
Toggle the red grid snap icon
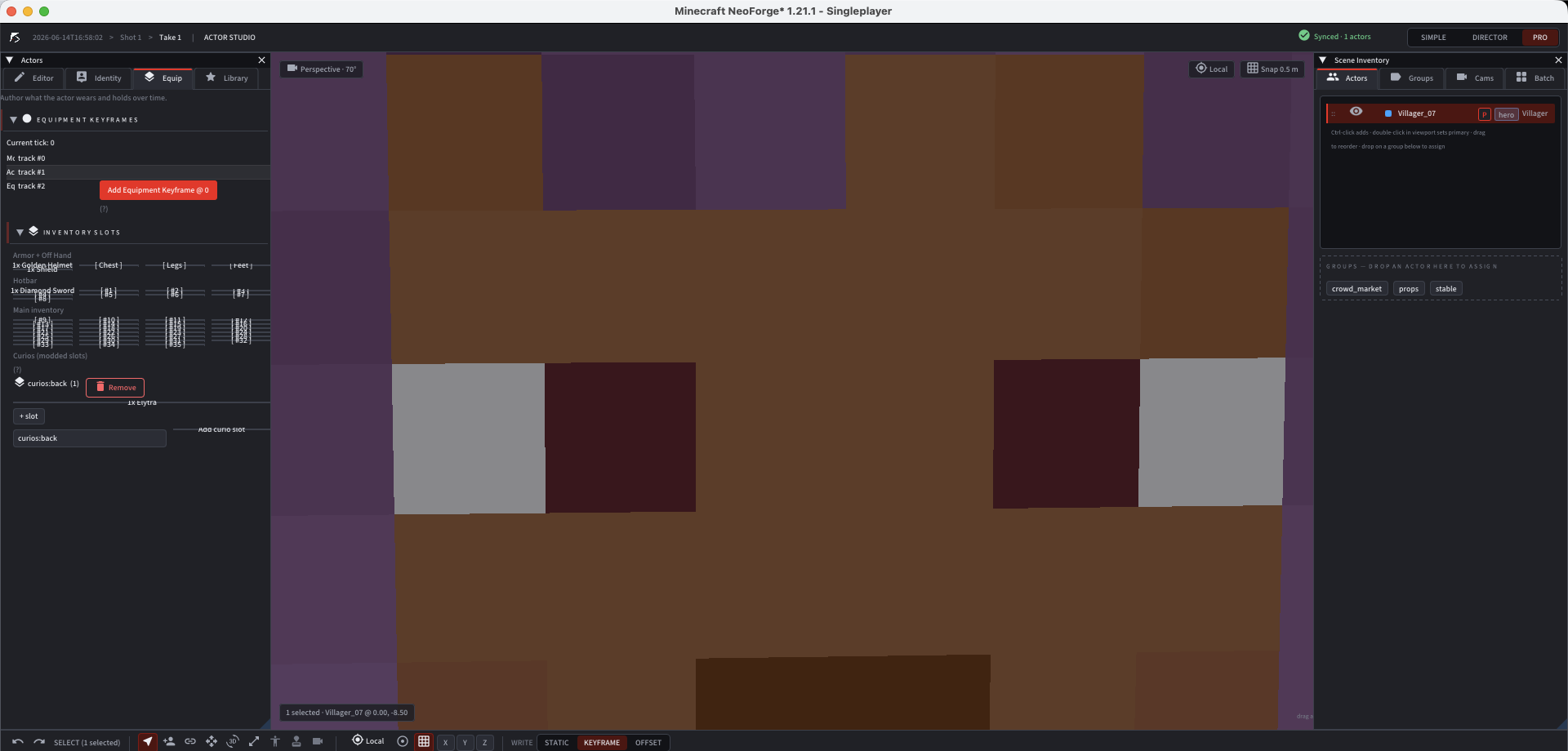(x=424, y=741)
